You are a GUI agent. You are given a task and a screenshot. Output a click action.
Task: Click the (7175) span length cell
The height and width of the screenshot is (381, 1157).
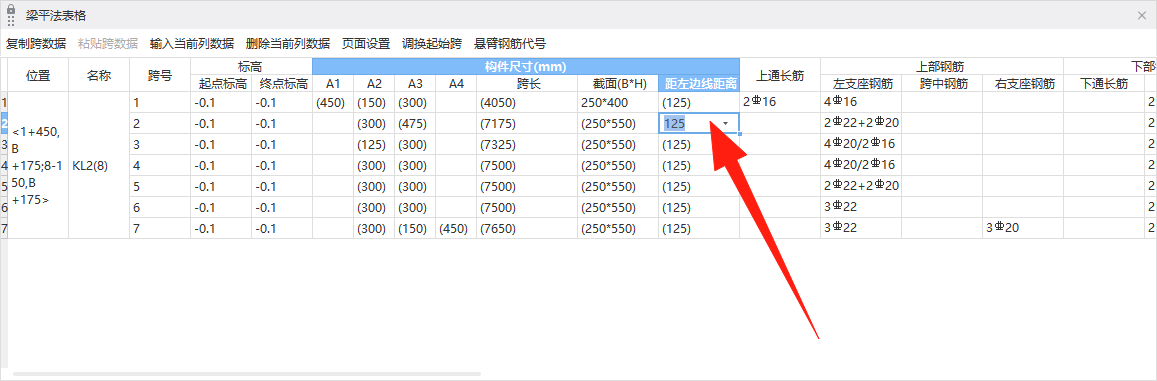tap(527, 124)
